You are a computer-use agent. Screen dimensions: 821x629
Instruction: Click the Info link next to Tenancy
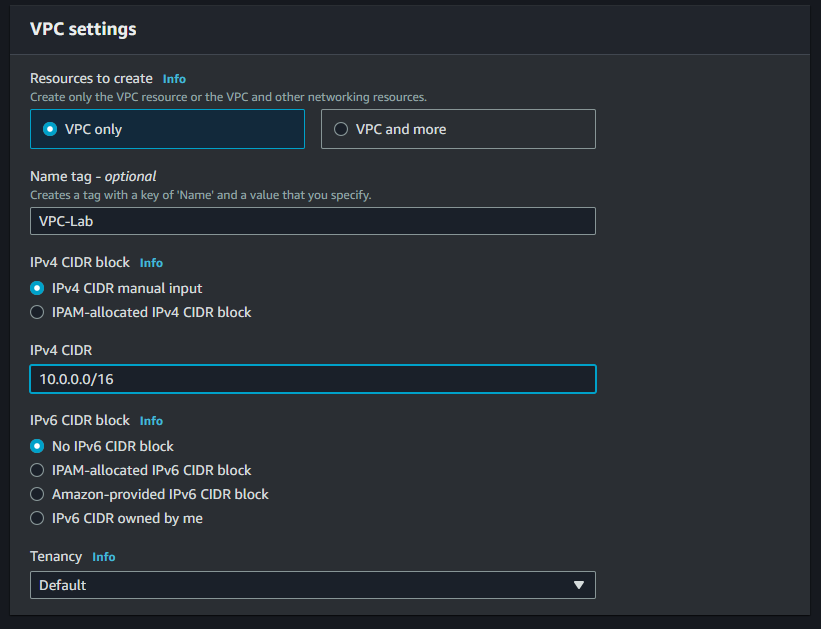pos(104,556)
